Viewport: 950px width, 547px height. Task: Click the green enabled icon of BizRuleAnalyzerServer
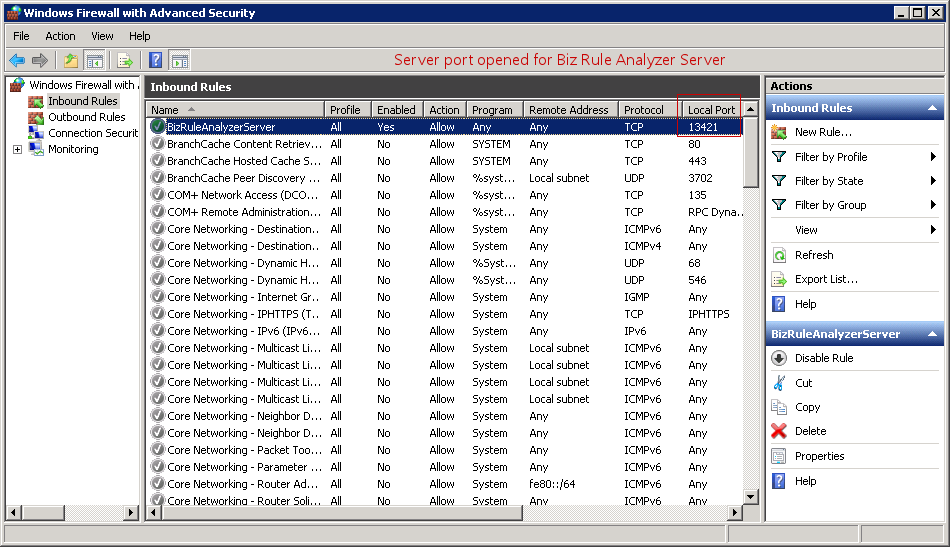coord(158,126)
